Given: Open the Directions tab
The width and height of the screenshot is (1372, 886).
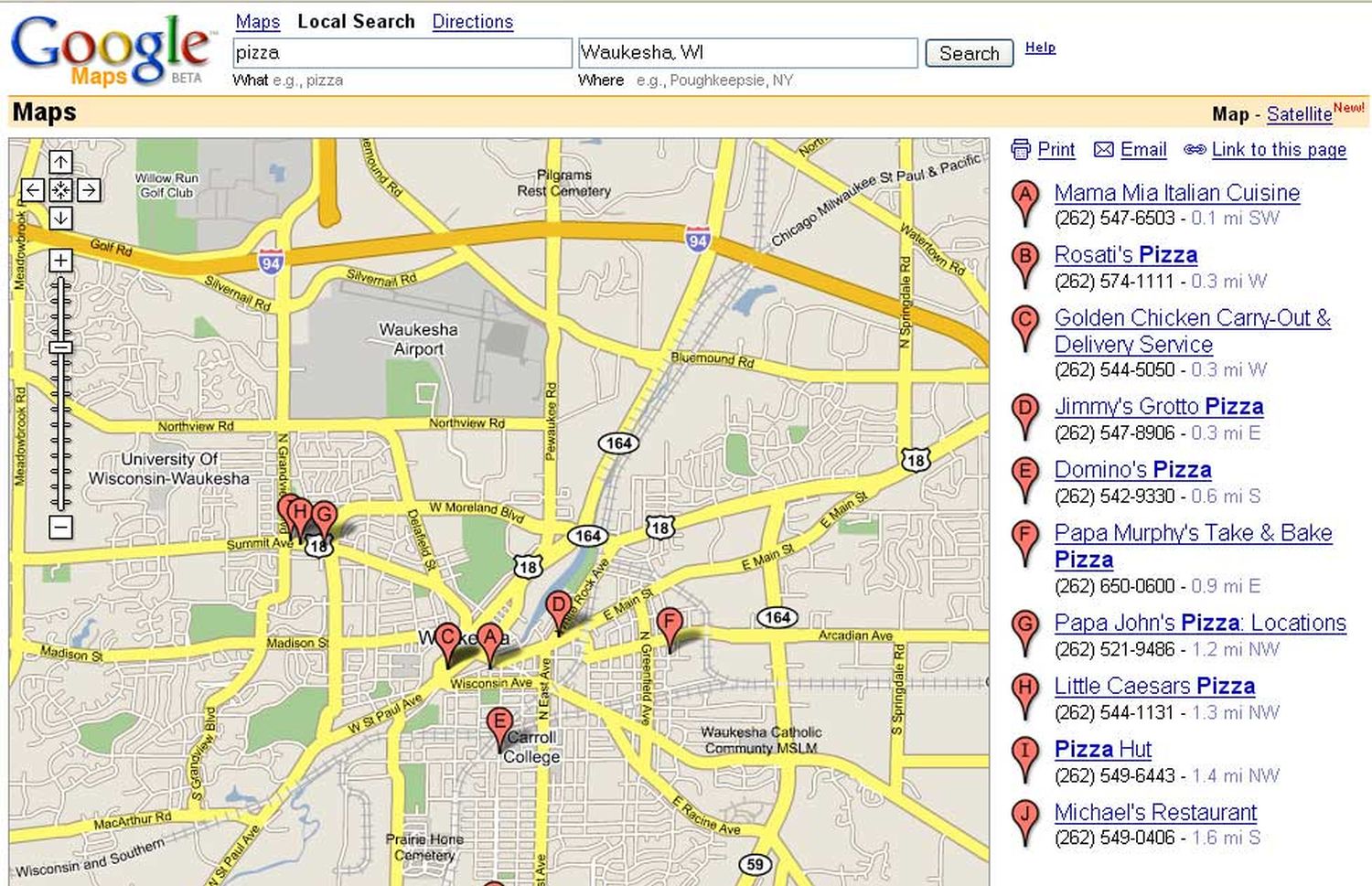Looking at the screenshot, I should tap(472, 21).
